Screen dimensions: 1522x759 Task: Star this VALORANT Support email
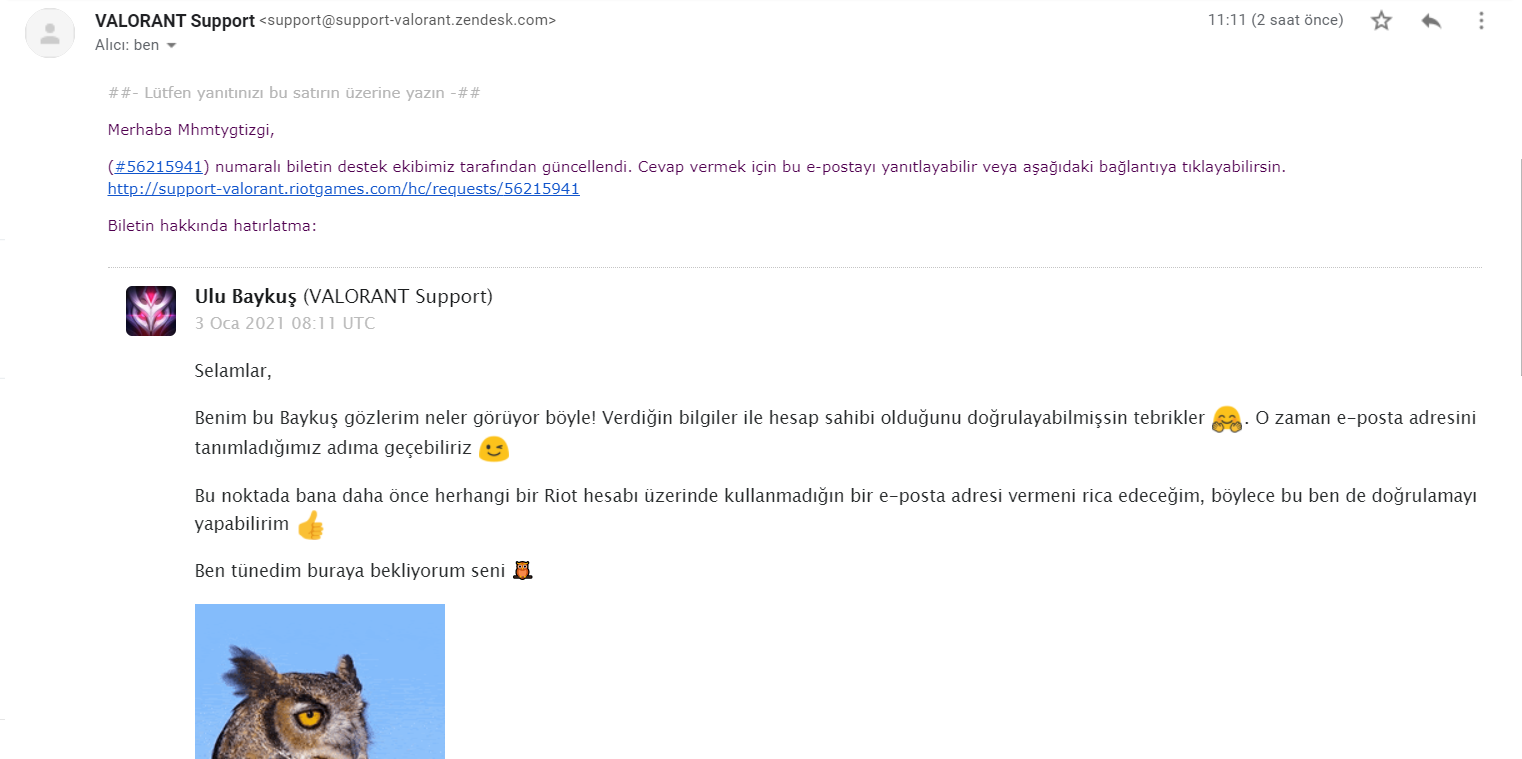1381,20
